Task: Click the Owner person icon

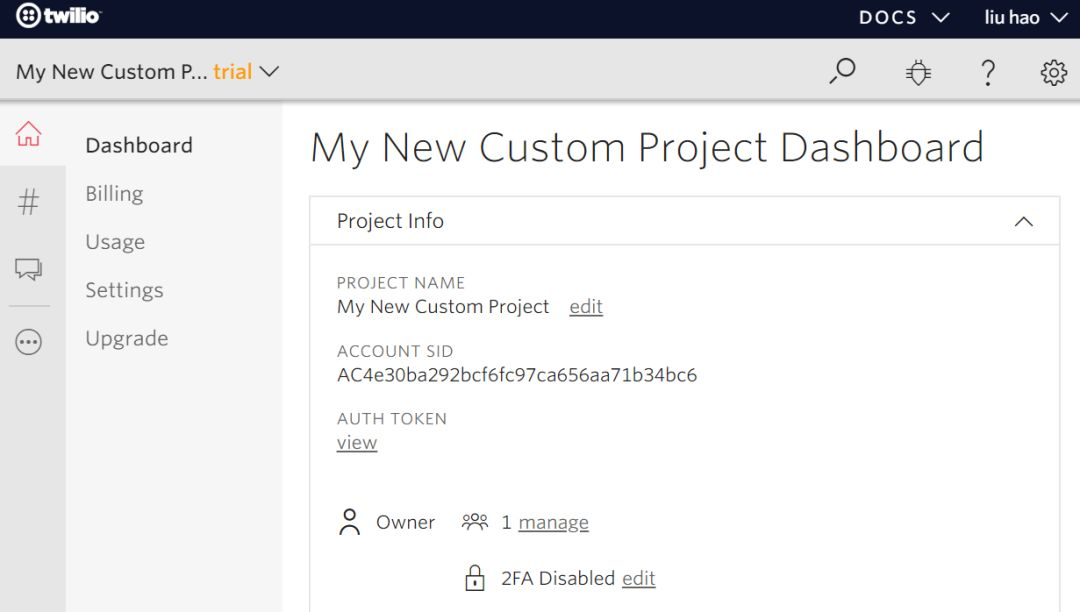Action: [x=349, y=522]
